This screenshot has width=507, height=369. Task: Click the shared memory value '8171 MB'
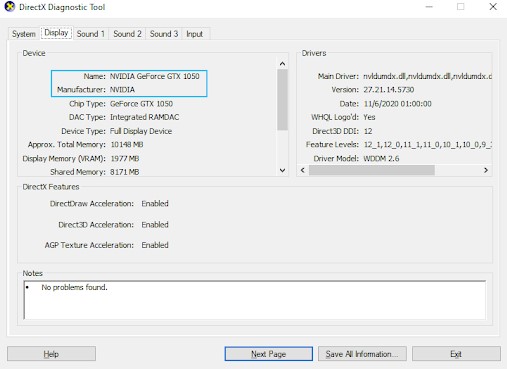point(125,172)
